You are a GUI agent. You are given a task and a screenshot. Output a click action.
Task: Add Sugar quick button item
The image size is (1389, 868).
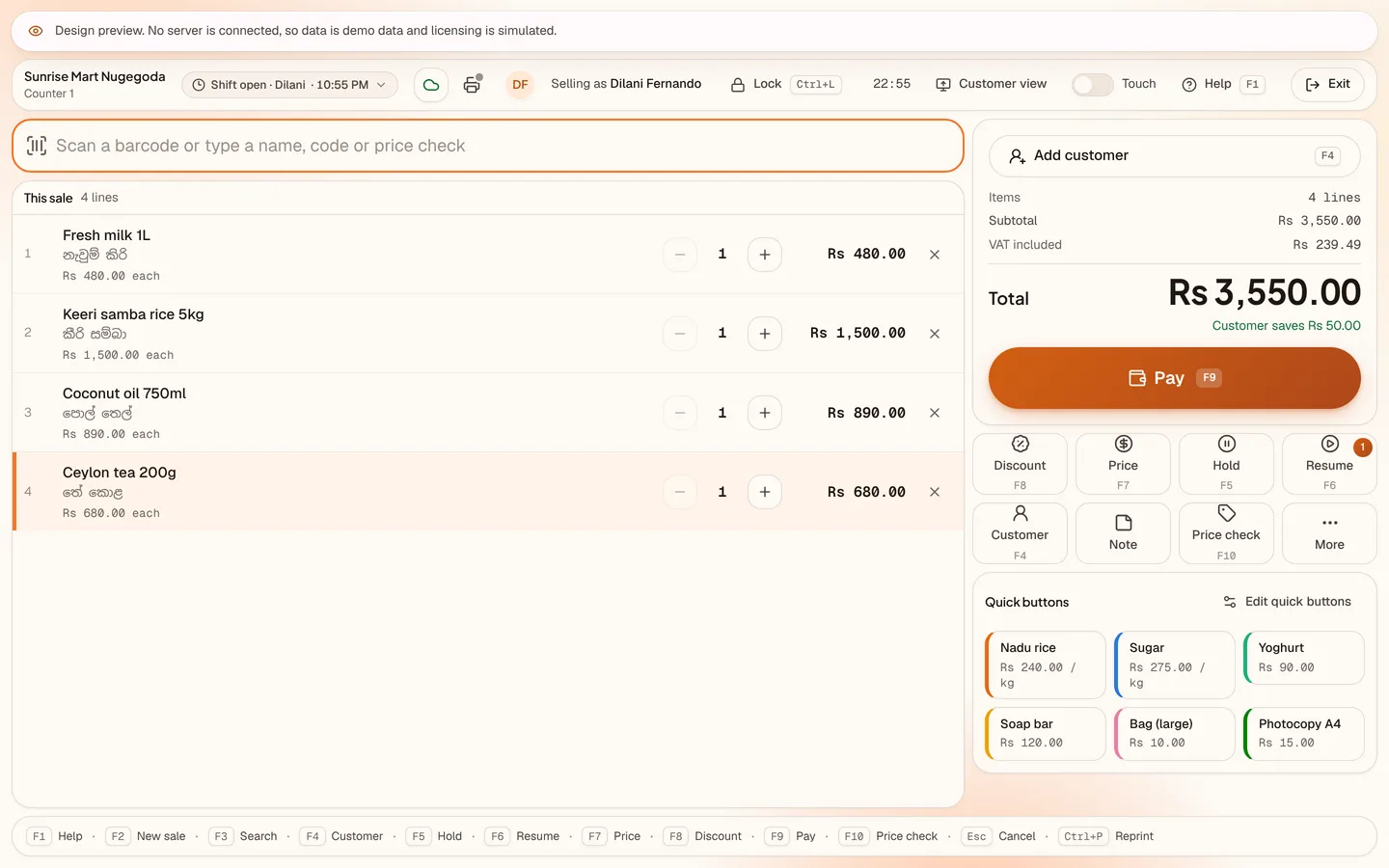(1175, 665)
